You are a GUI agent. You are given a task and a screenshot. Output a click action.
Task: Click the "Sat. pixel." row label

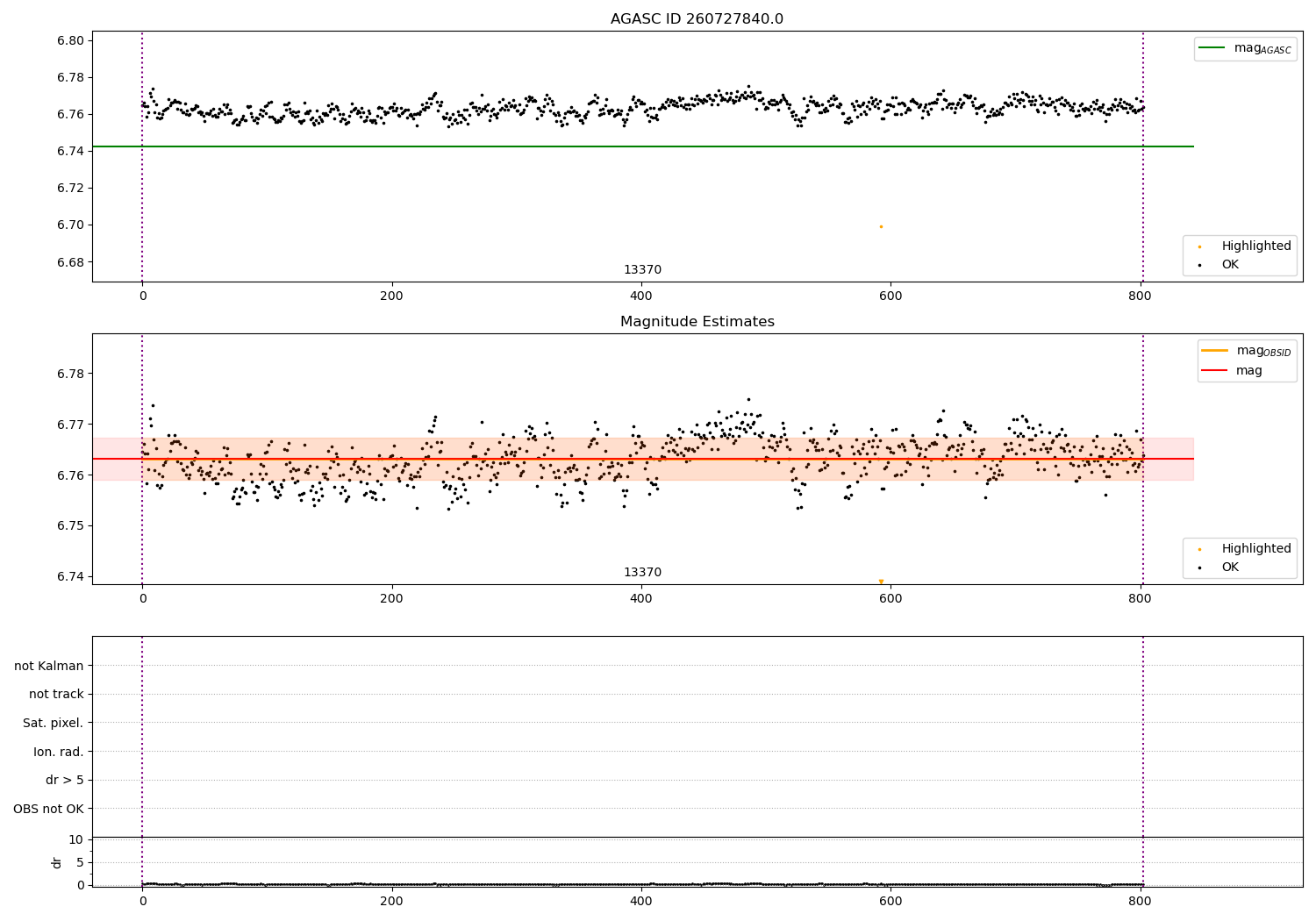point(54,724)
